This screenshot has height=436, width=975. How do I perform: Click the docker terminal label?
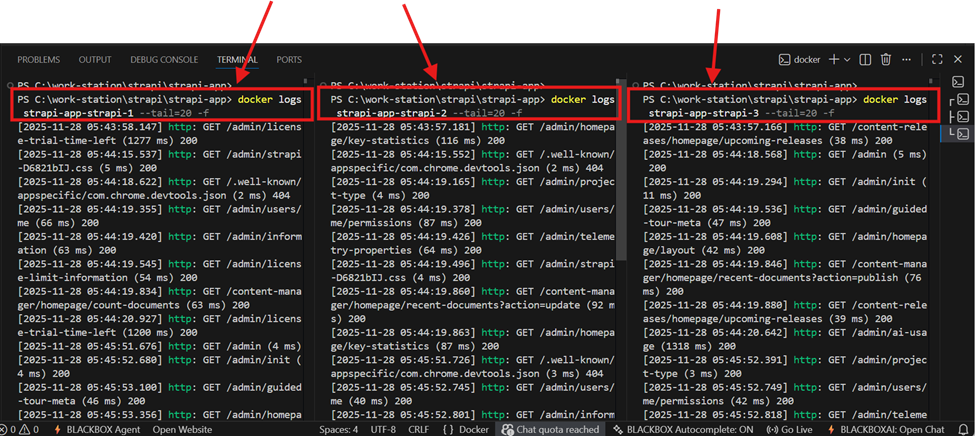pyautogui.click(x=799, y=60)
